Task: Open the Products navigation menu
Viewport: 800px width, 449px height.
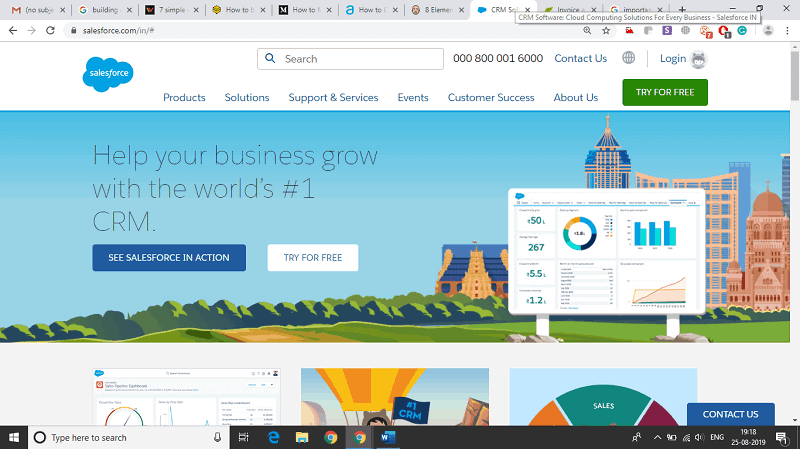Action: click(x=184, y=97)
